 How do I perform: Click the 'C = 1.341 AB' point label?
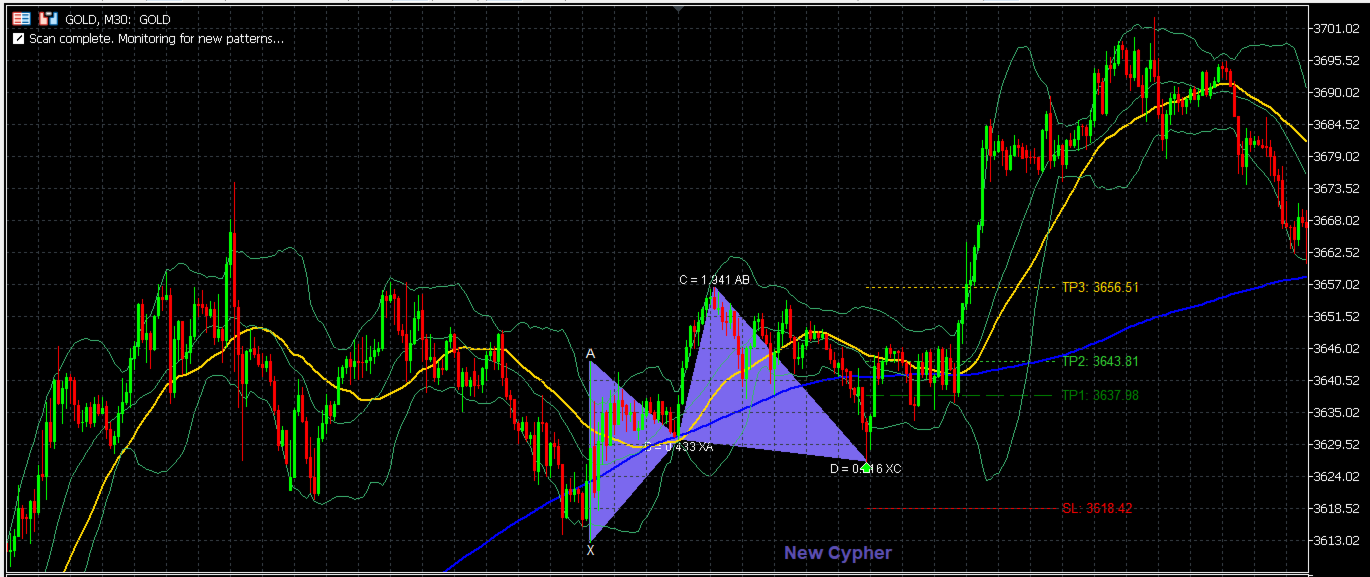point(714,280)
